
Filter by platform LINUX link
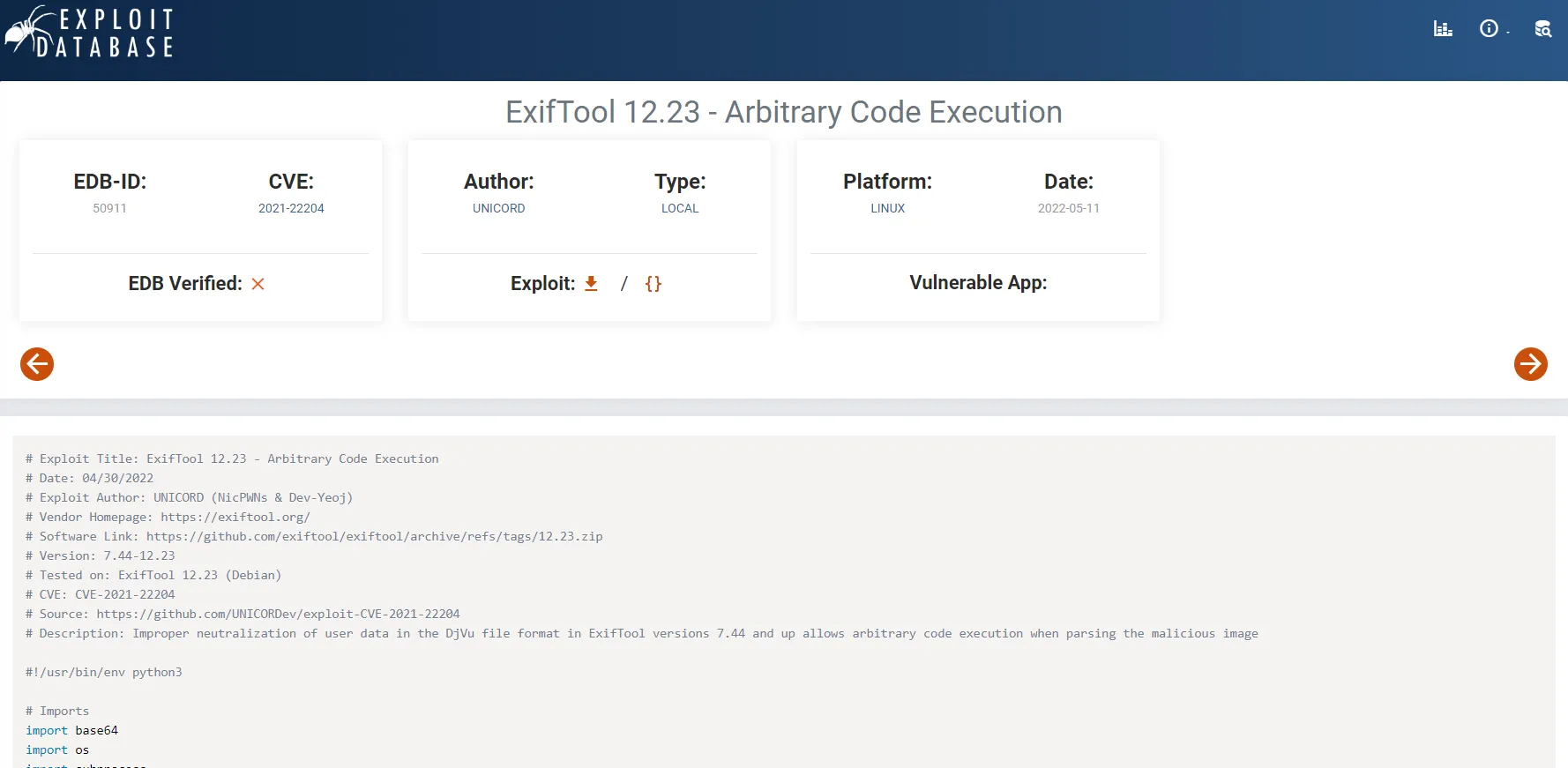coord(888,208)
